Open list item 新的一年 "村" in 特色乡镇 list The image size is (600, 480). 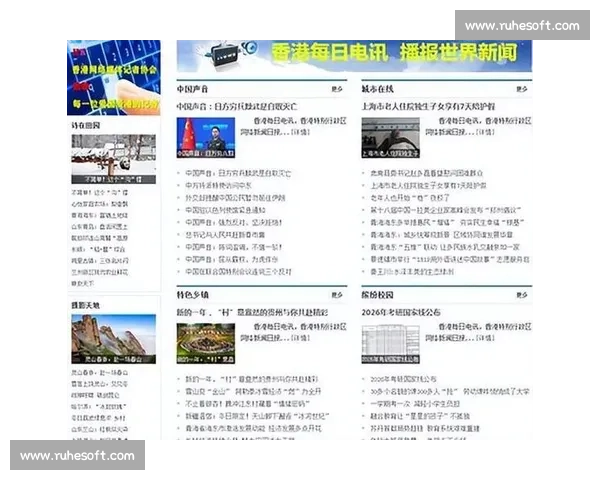[x=252, y=379]
